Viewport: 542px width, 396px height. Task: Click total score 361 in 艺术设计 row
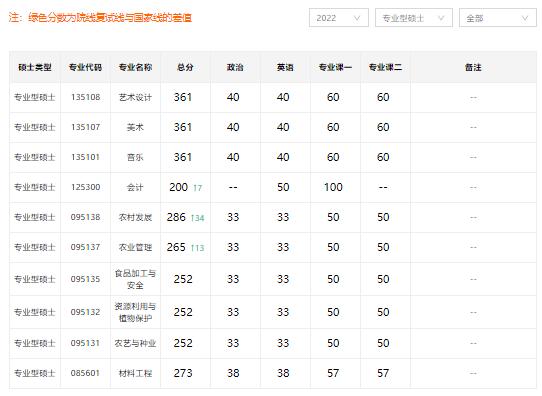[183, 97]
